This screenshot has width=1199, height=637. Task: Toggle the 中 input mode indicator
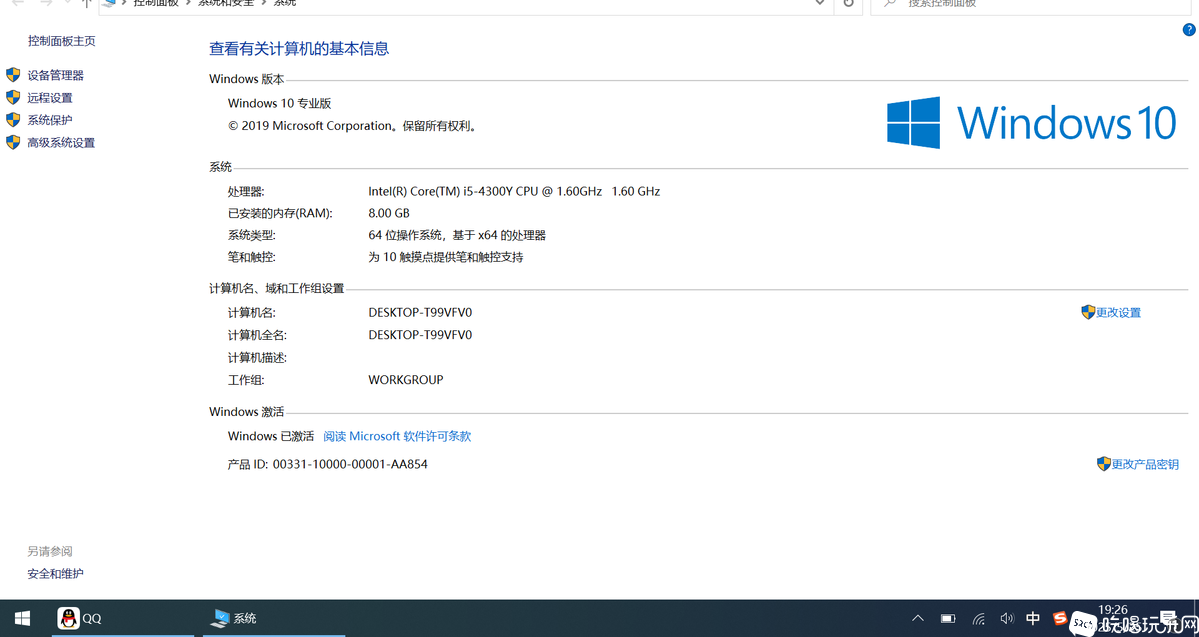tap(1033, 618)
